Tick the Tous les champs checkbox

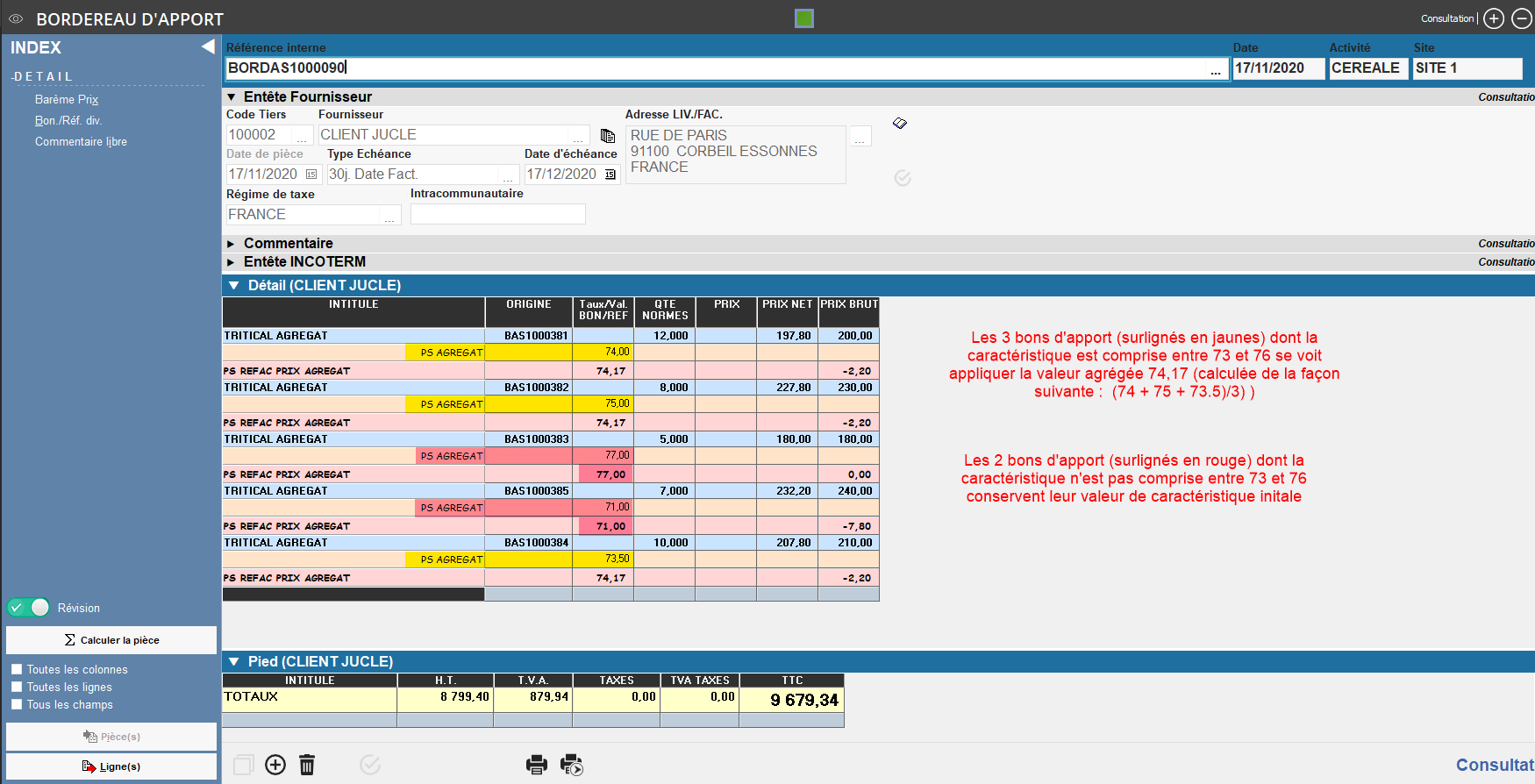17,704
